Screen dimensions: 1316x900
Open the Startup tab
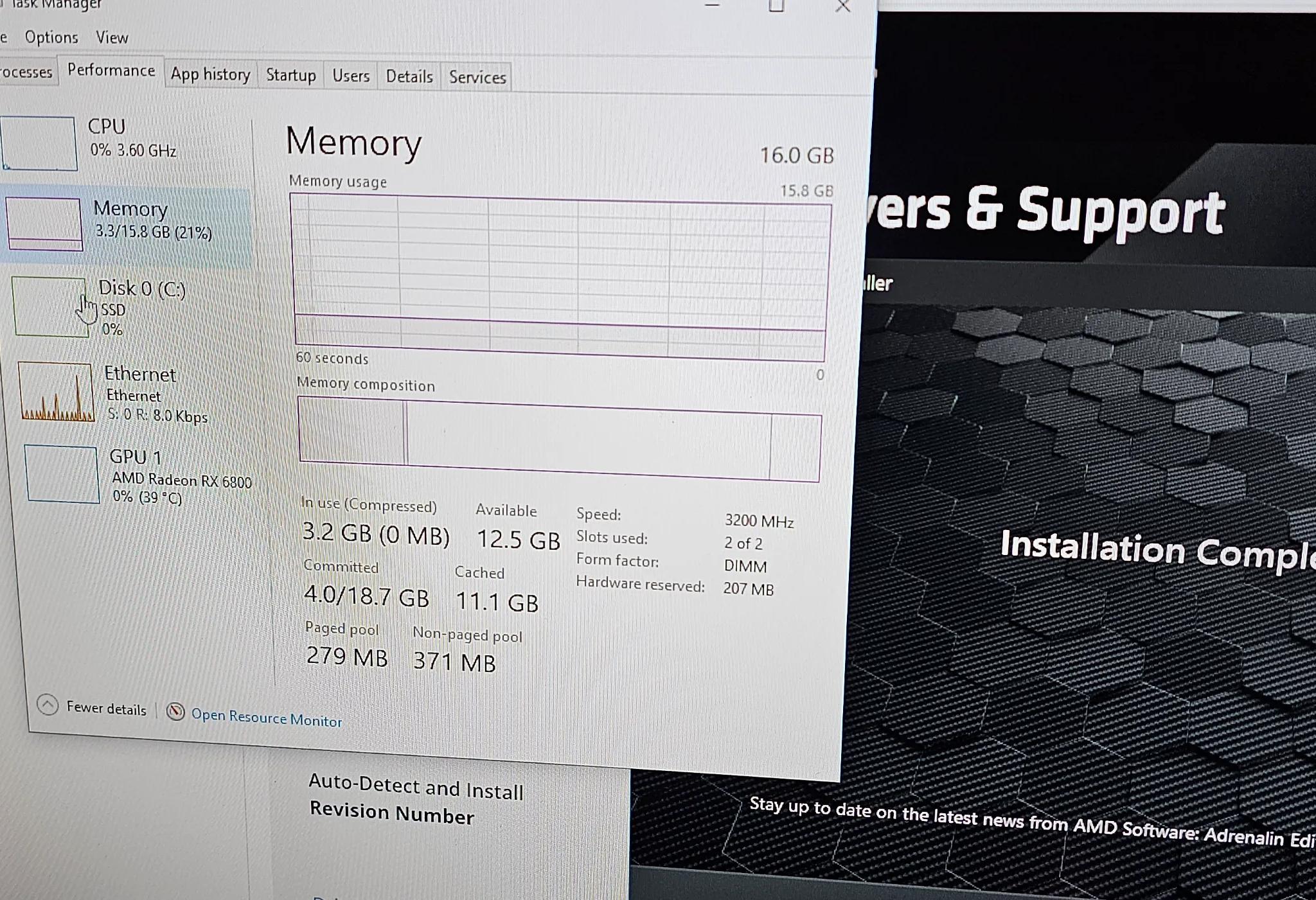click(290, 76)
